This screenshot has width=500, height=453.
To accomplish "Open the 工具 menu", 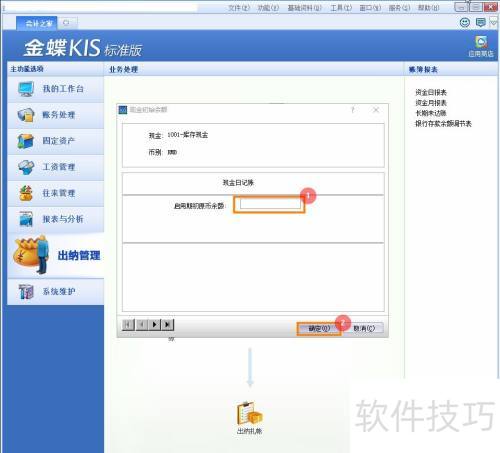I will pos(341,8).
